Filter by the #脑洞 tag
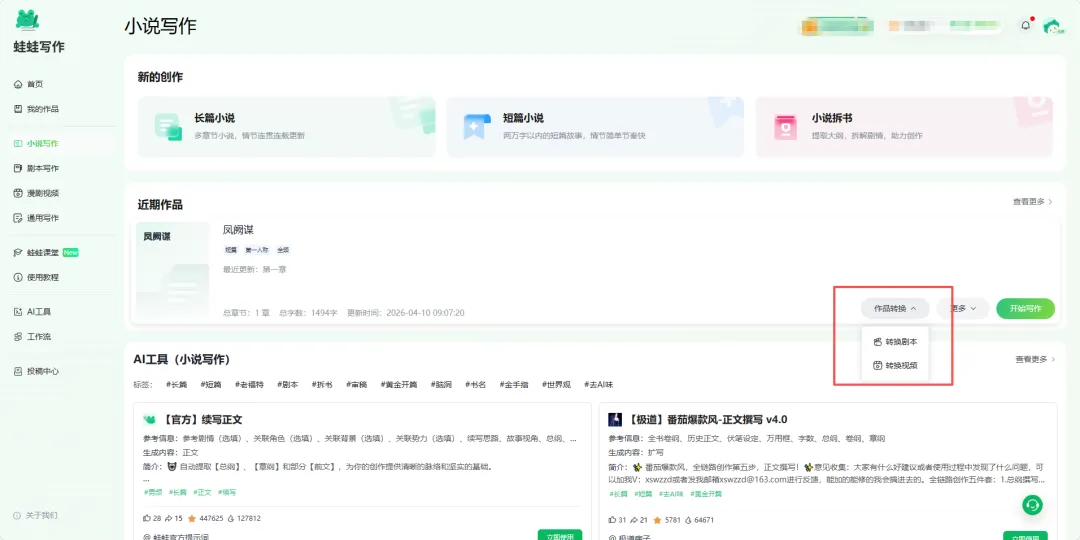The height and width of the screenshot is (540, 1080). click(442, 384)
